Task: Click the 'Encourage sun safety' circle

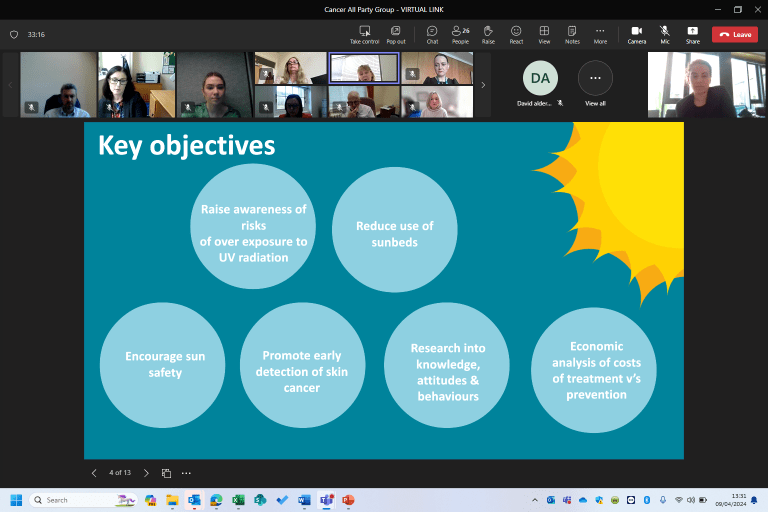Action: 163,365
